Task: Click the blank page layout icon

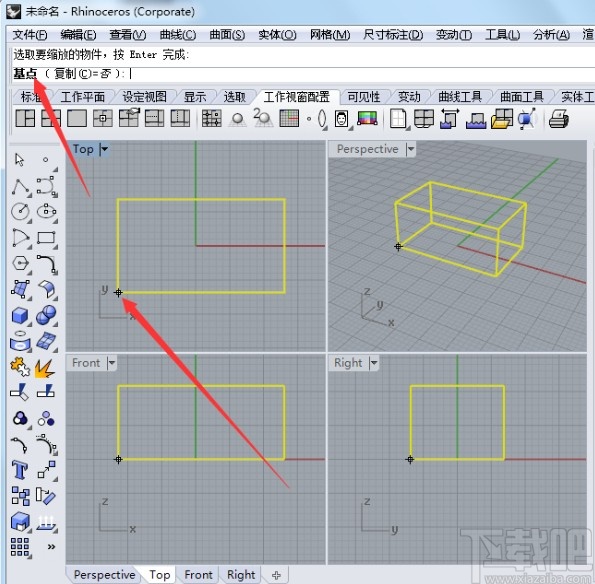Action: [x=398, y=119]
